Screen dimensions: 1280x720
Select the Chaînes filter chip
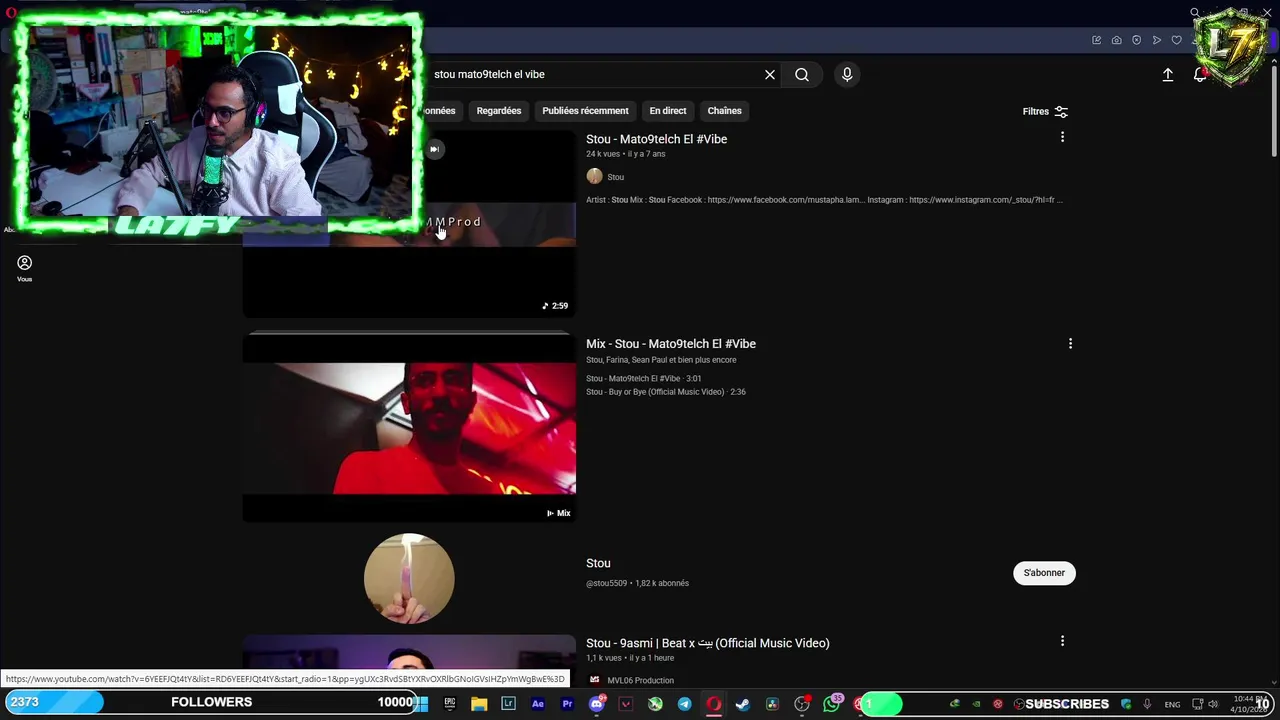coord(724,111)
